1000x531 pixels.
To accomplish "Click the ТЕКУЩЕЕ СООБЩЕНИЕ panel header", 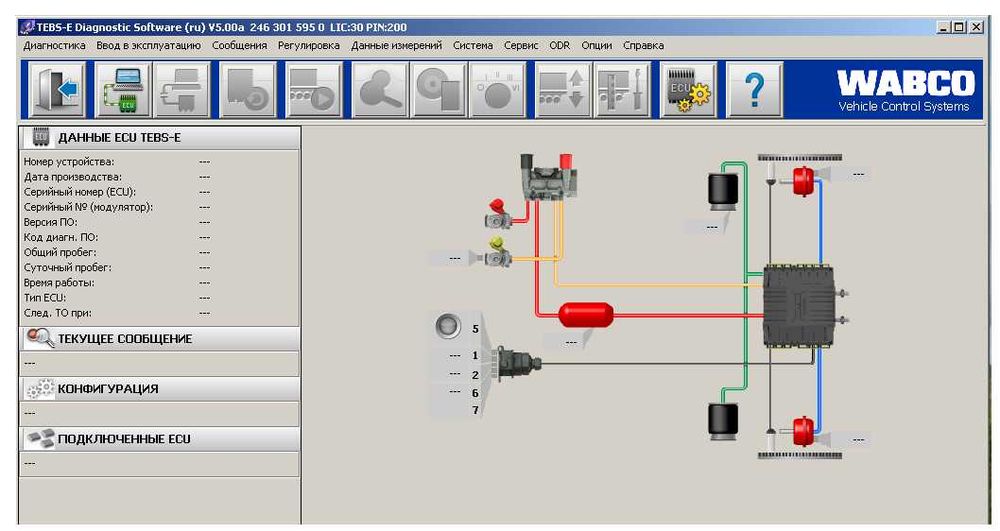I will (x=159, y=338).
